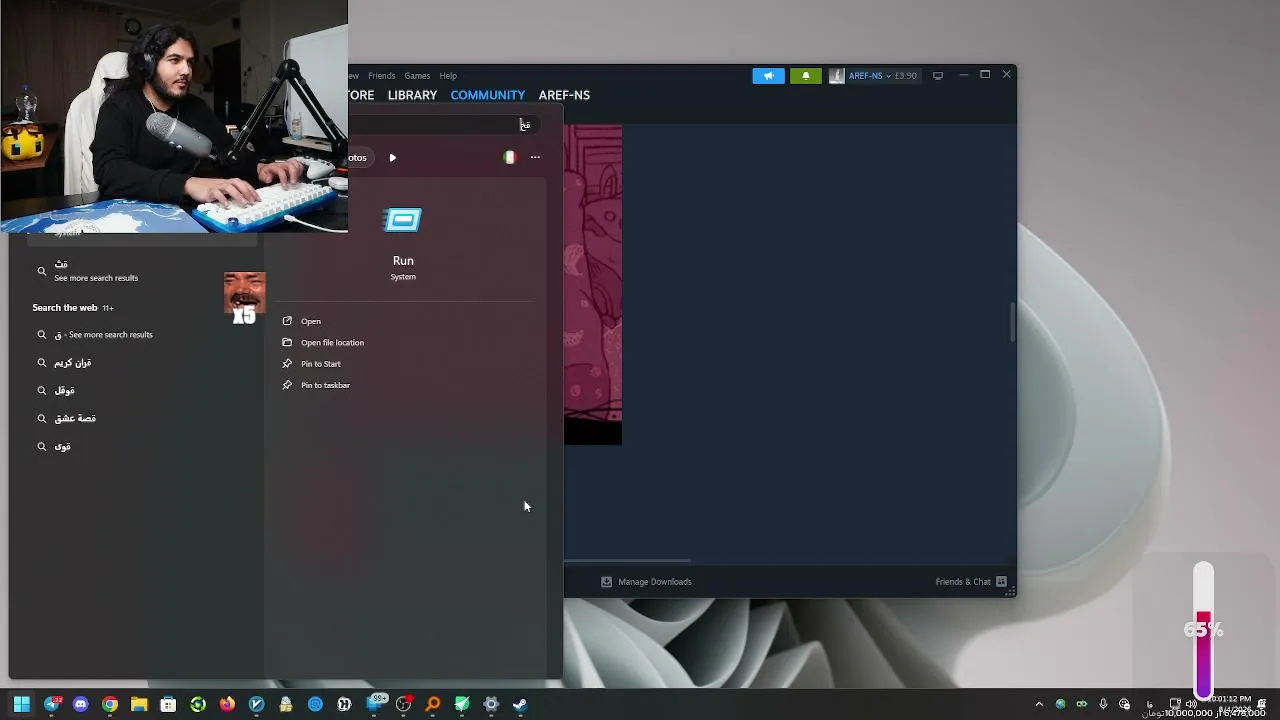Click the Steam vertical scrollbar
Viewport: 1280px width, 720px height.
[1012, 322]
